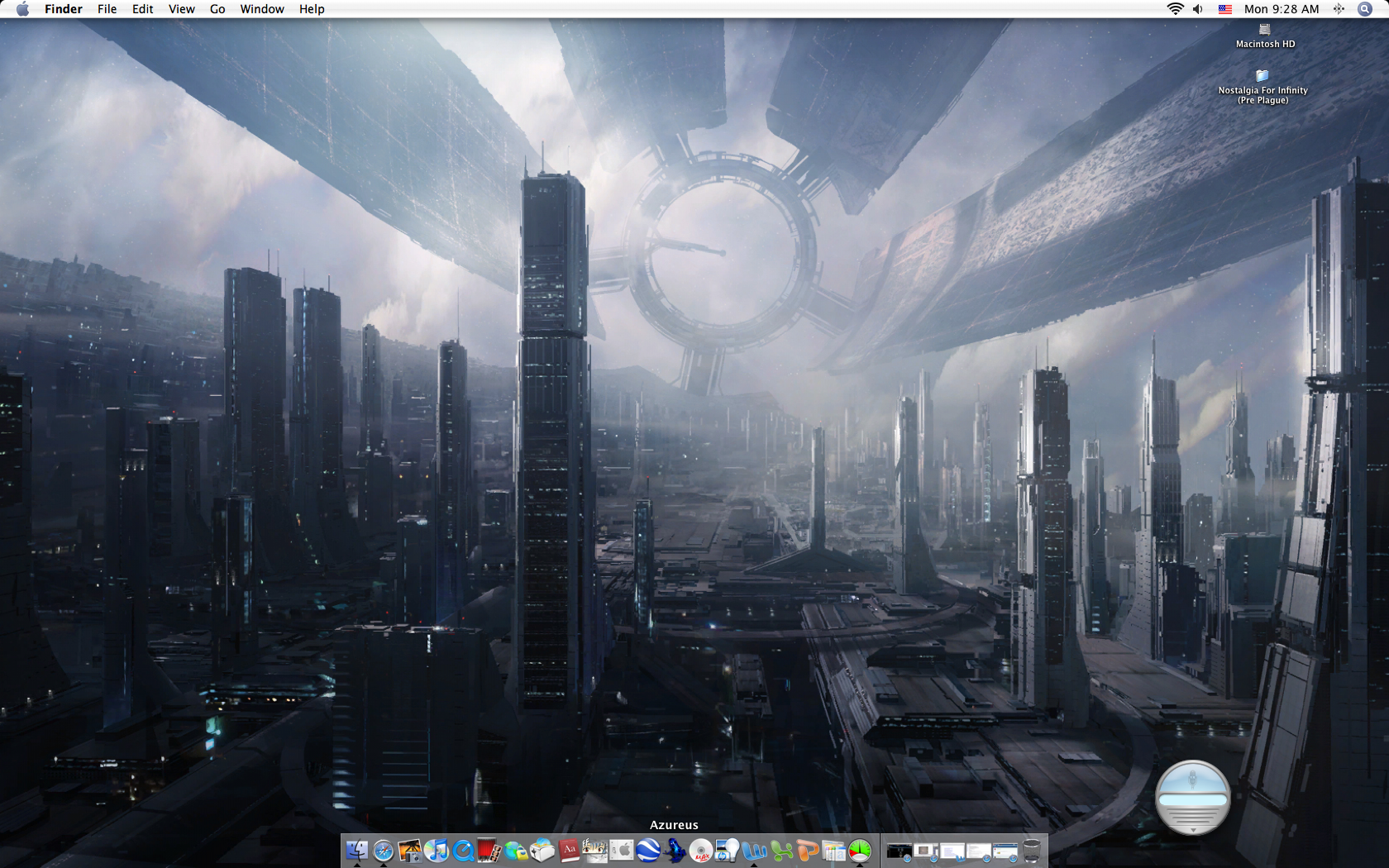Open the Edit menu
The height and width of the screenshot is (868, 1389).
[143, 9]
